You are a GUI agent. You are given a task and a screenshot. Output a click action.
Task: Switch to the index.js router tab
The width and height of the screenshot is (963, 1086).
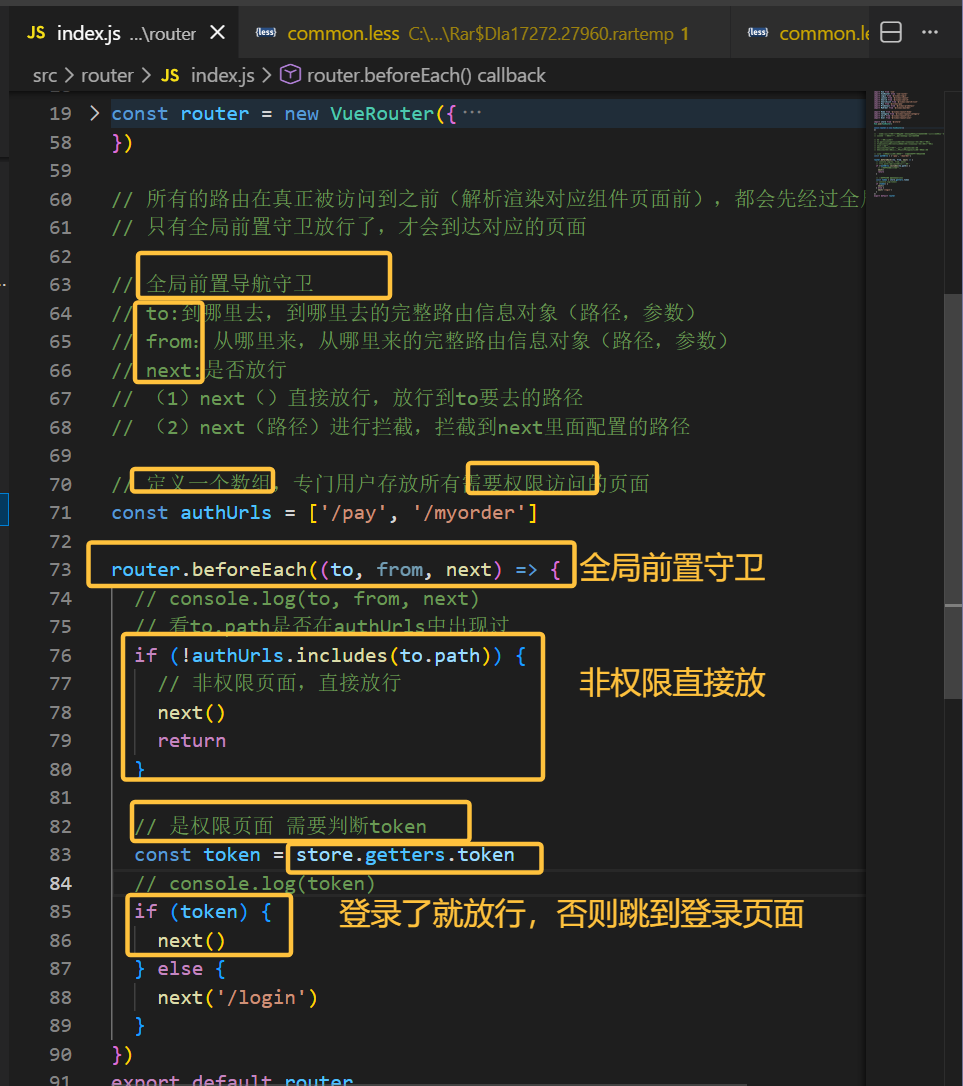pos(124,33)
